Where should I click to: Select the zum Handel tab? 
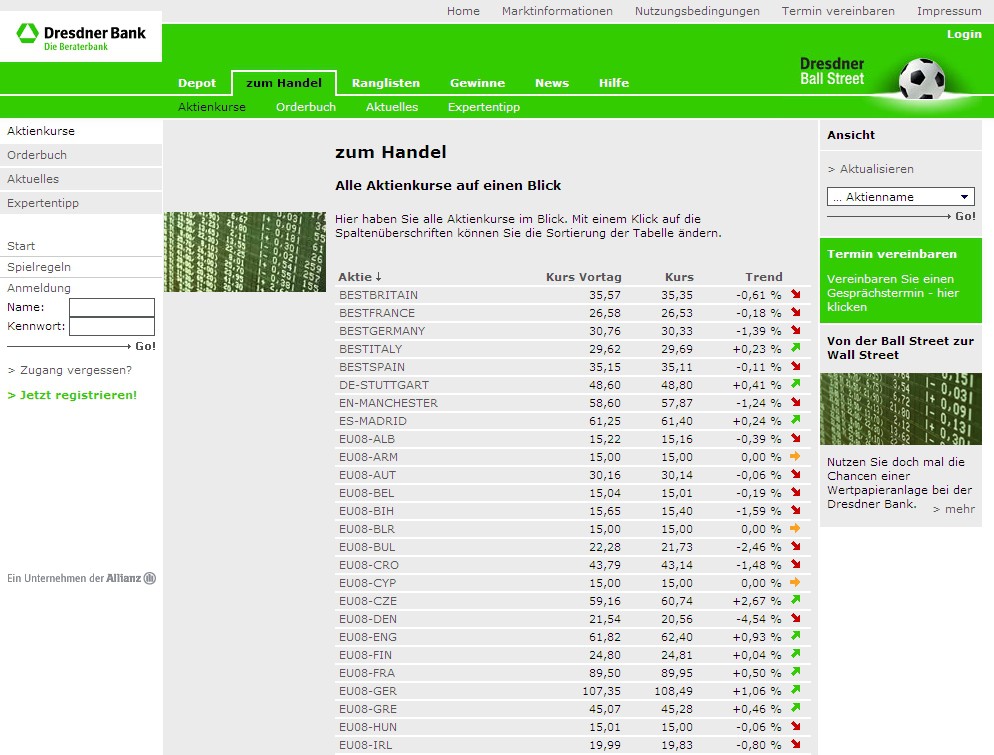click(283, 83)
